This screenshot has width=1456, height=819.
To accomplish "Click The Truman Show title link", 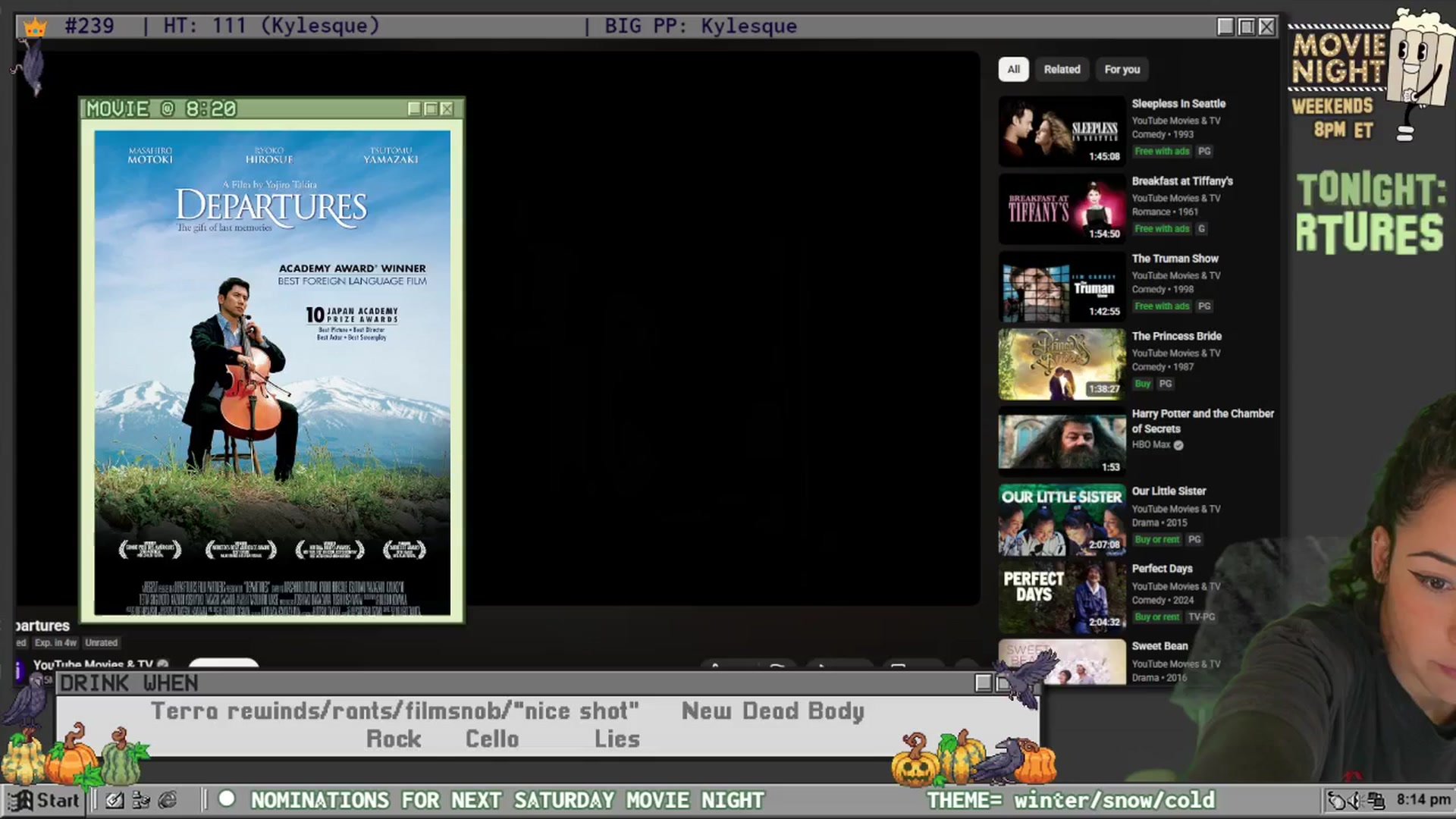I will click(1175, 259).
